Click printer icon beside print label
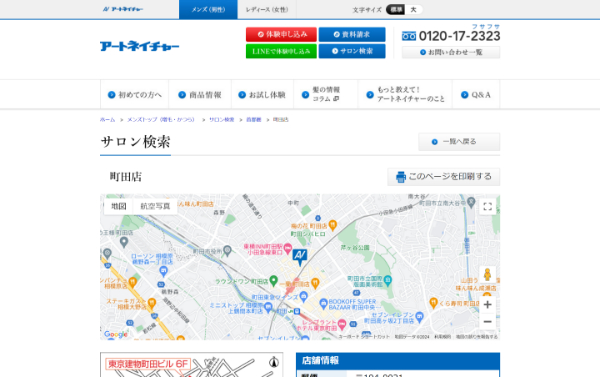Viewport: 600px width, 377px height. [x=401, y=177]
